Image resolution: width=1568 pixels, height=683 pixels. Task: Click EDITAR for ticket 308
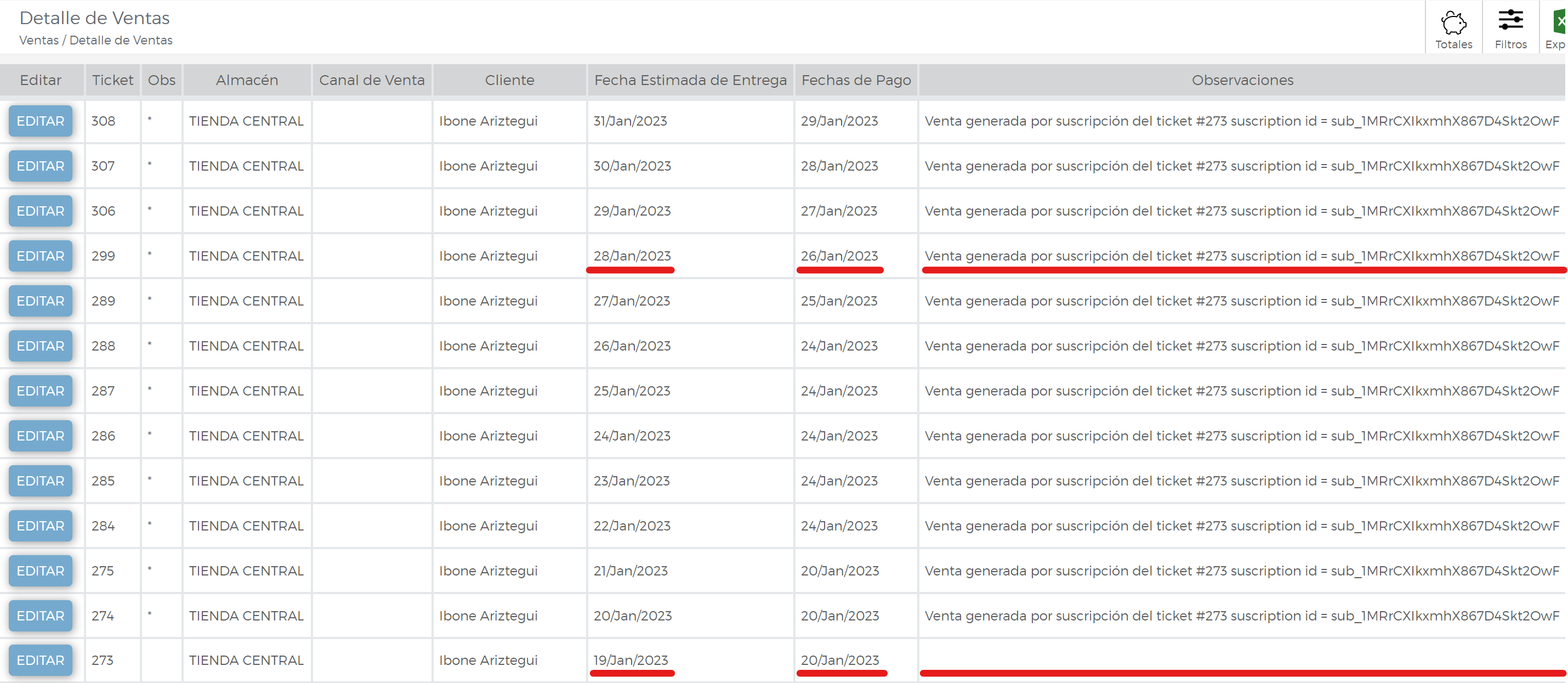(x=40, y=121)
